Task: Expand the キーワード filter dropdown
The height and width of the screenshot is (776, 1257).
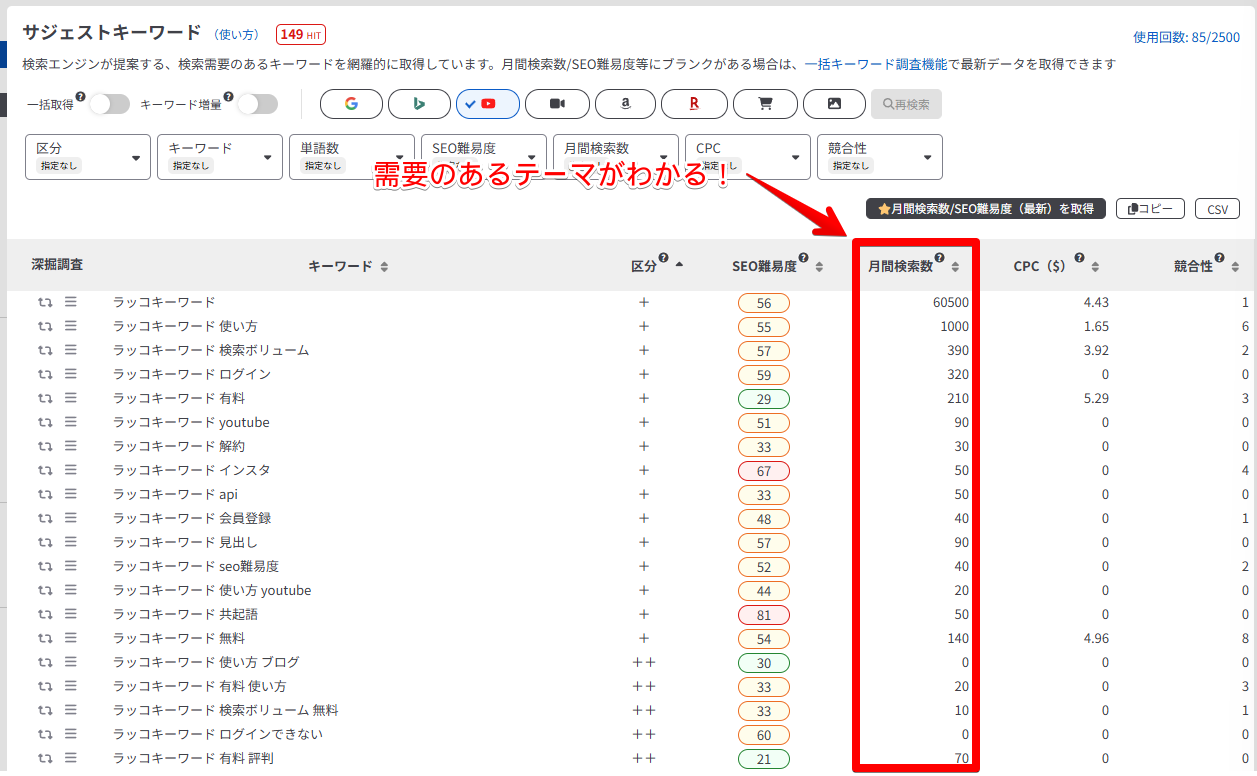Action: click(x=220, y=157)
